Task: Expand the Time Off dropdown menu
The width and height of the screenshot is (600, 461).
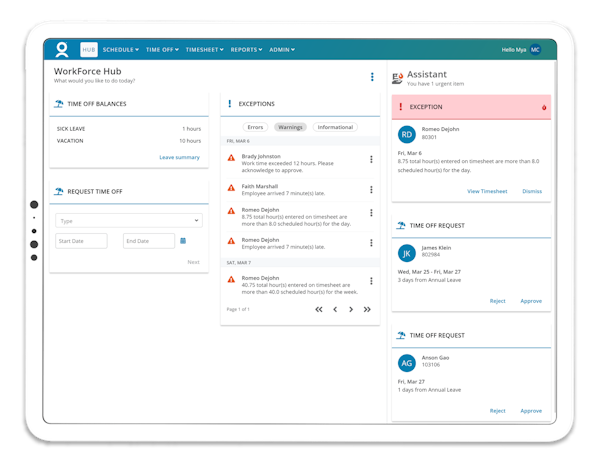Action: pos(162,50)
